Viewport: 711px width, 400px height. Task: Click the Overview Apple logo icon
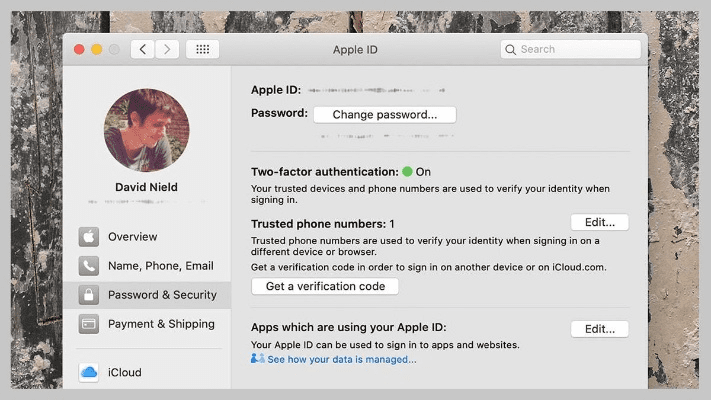pos(89,237)
